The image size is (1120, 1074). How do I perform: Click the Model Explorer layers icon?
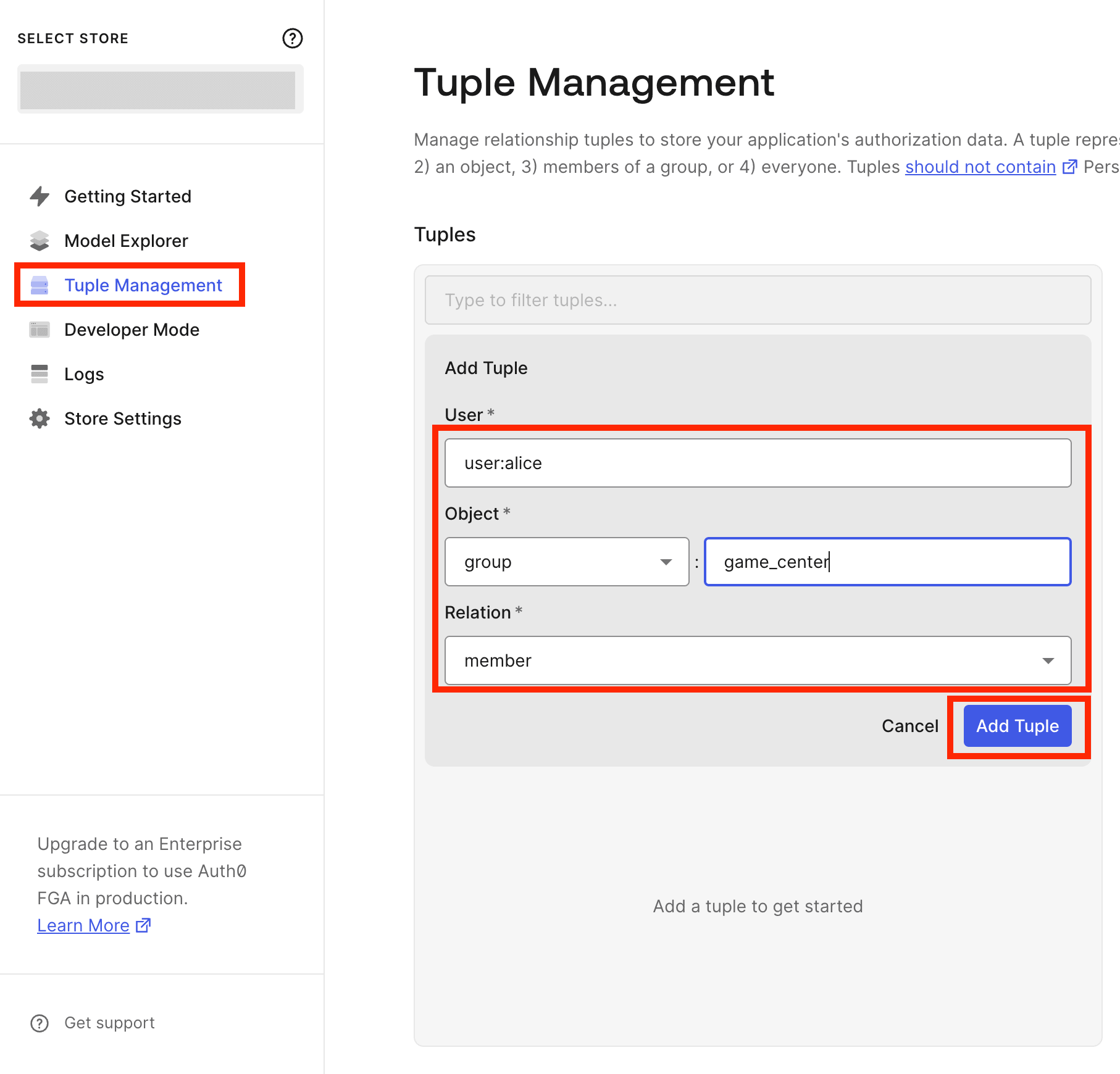pos(40,241)
